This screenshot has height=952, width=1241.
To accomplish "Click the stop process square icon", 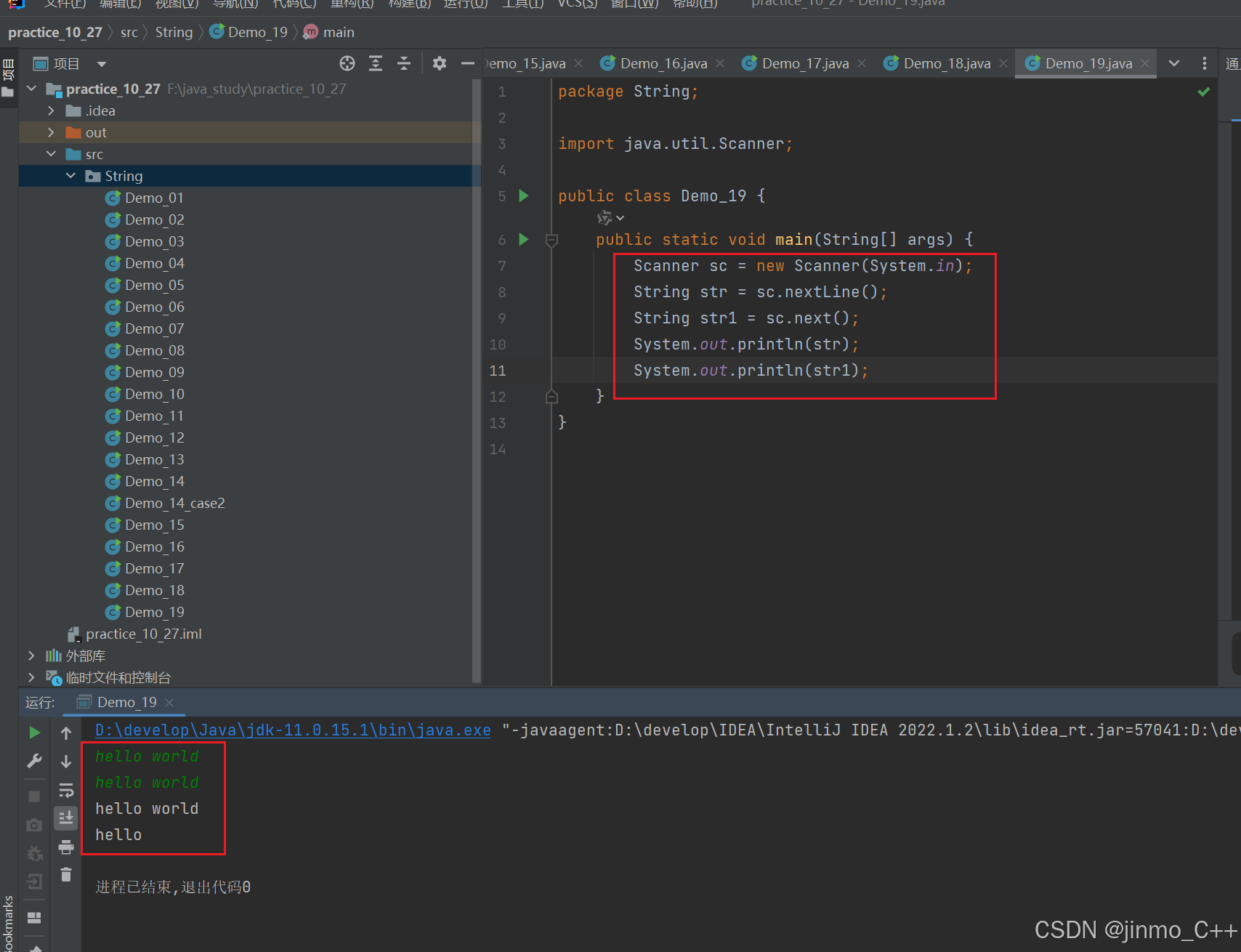I will click(x=34, y=796).
